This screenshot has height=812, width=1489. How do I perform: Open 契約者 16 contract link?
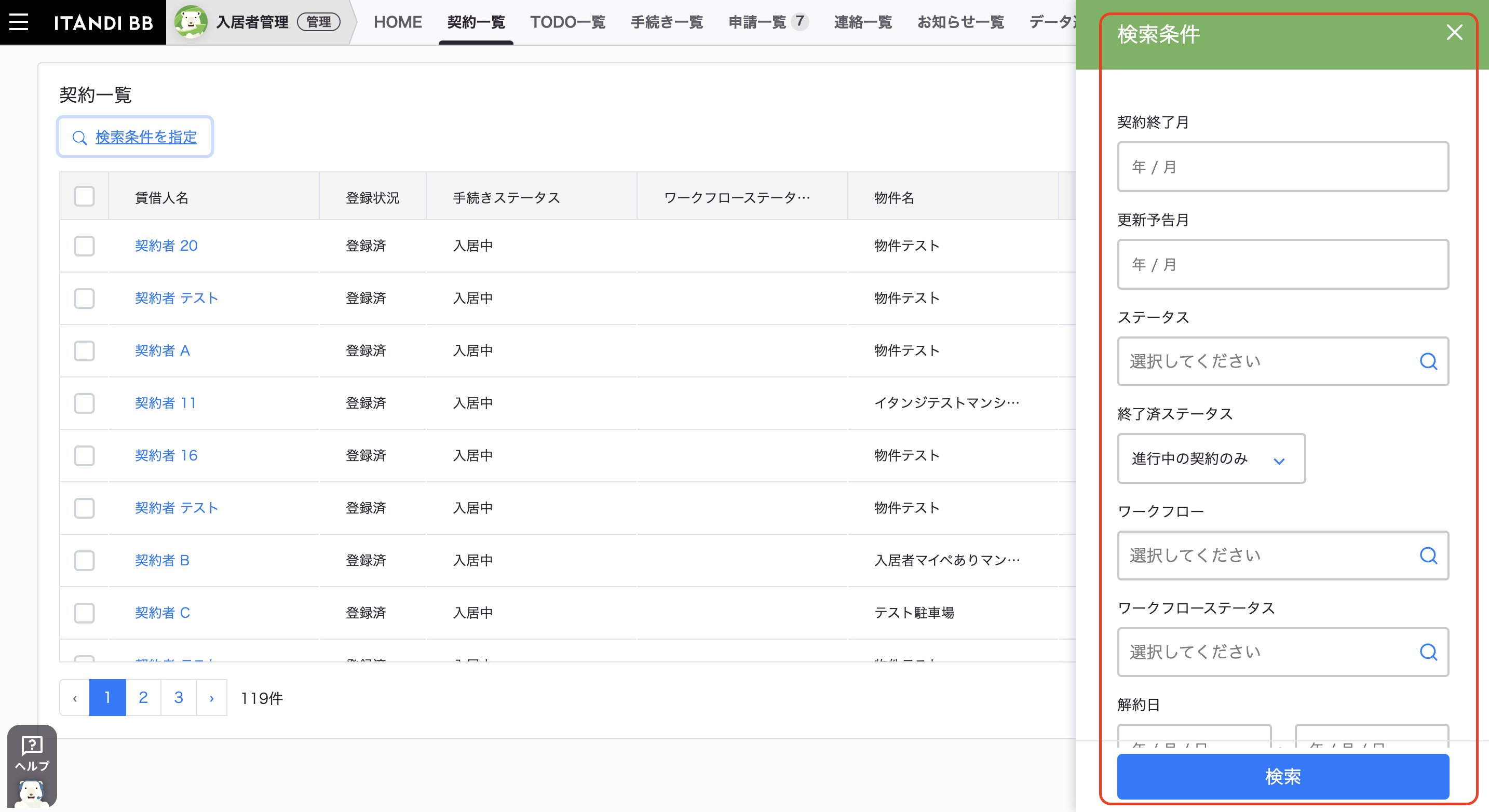click(x=166, y=455)
